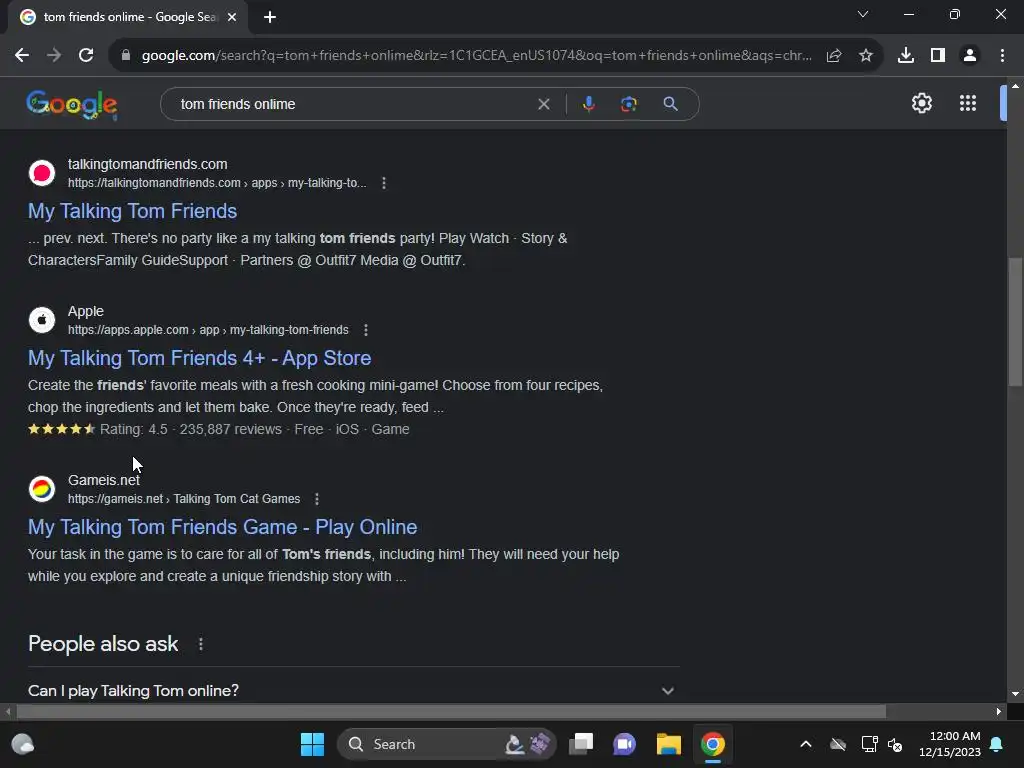Open the Windows taskbar Search box
The image size is (1024, 768).
coord(446,744)
